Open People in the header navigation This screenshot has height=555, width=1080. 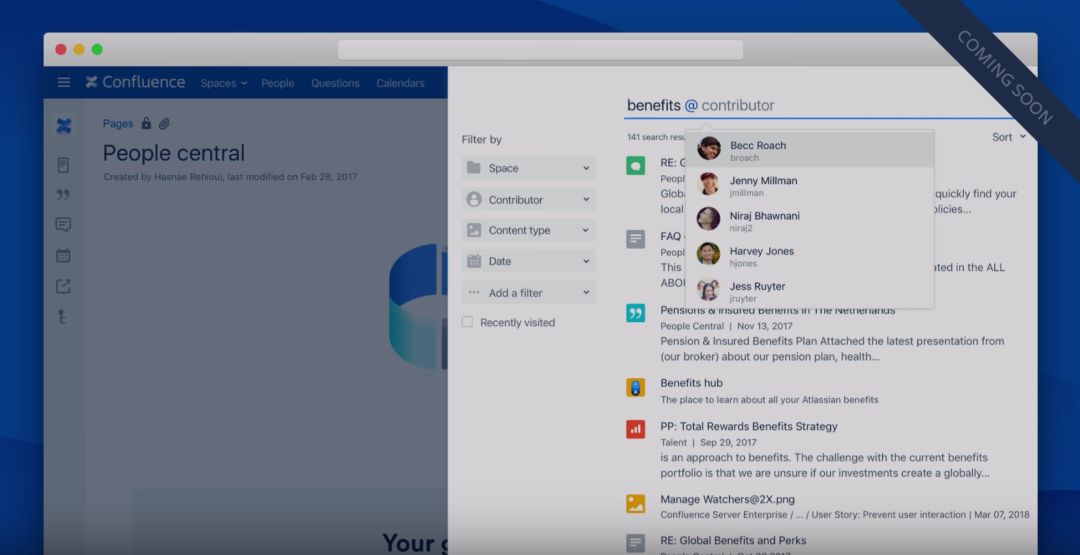278,83
